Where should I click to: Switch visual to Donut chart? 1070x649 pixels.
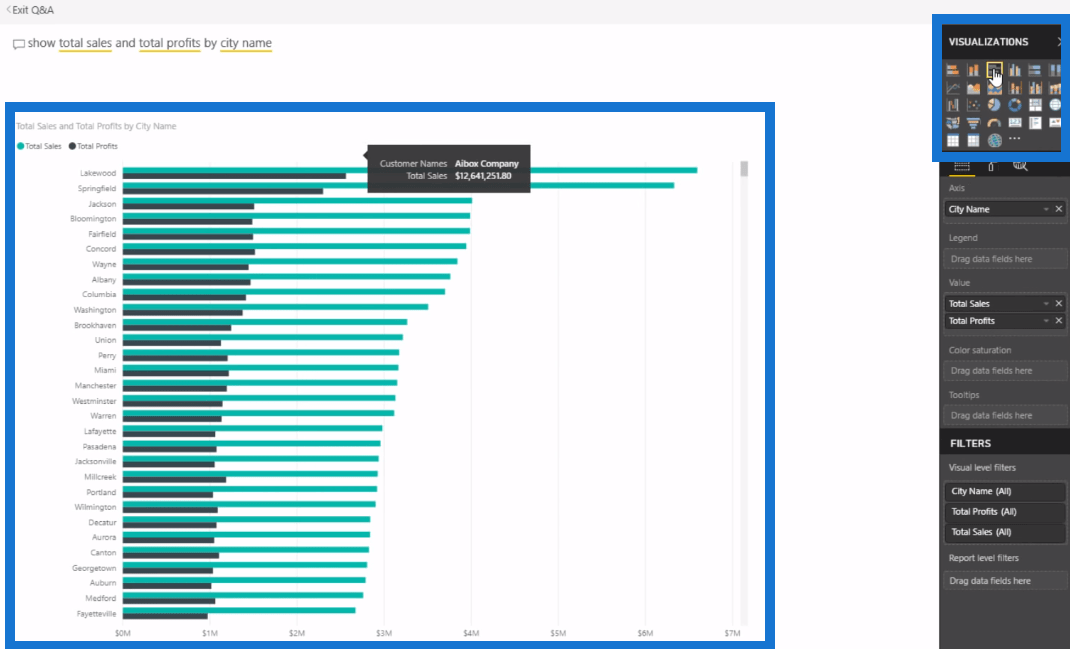tap(1015, 105)
